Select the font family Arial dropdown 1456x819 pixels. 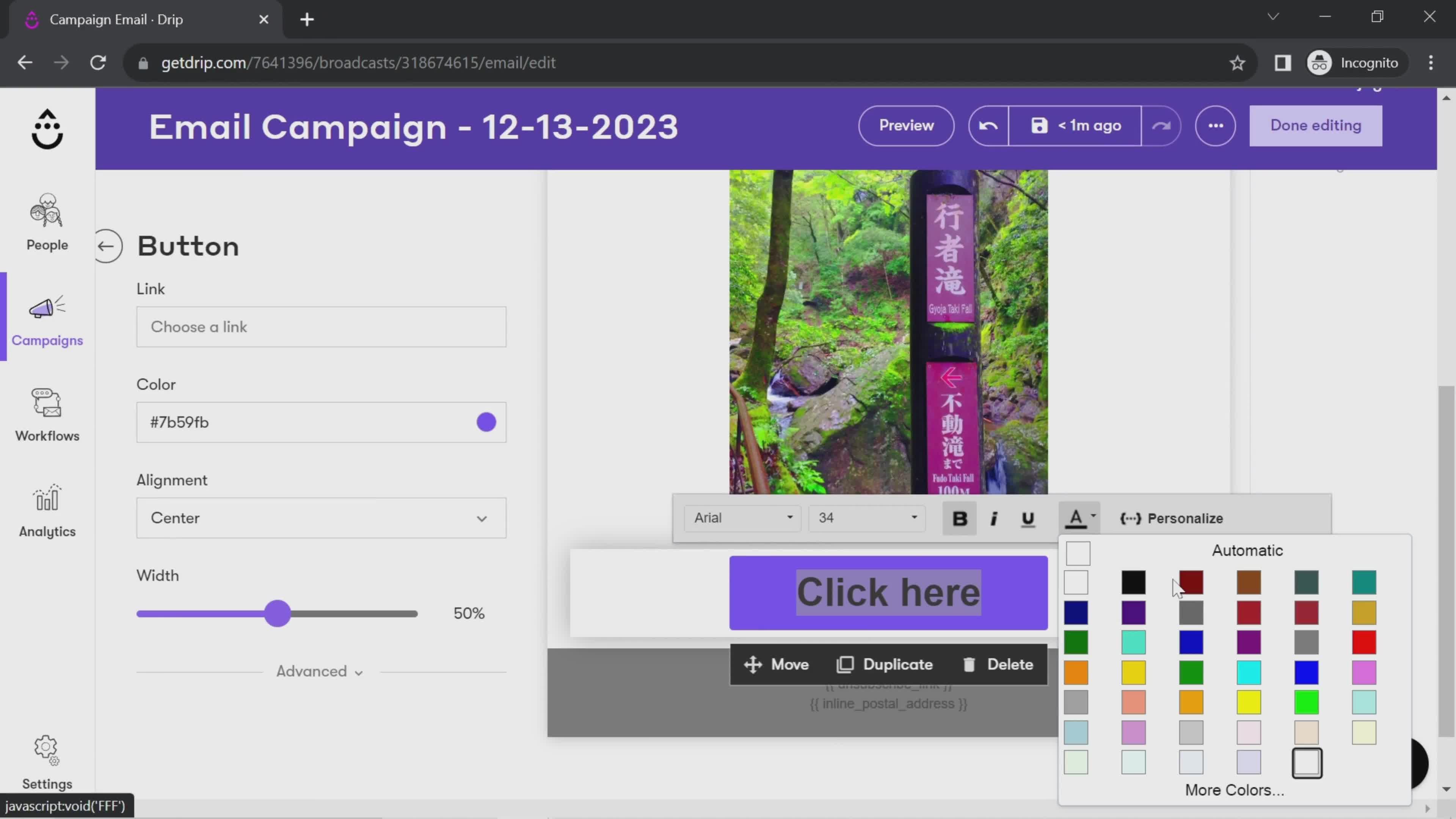(x=741, y=517)
